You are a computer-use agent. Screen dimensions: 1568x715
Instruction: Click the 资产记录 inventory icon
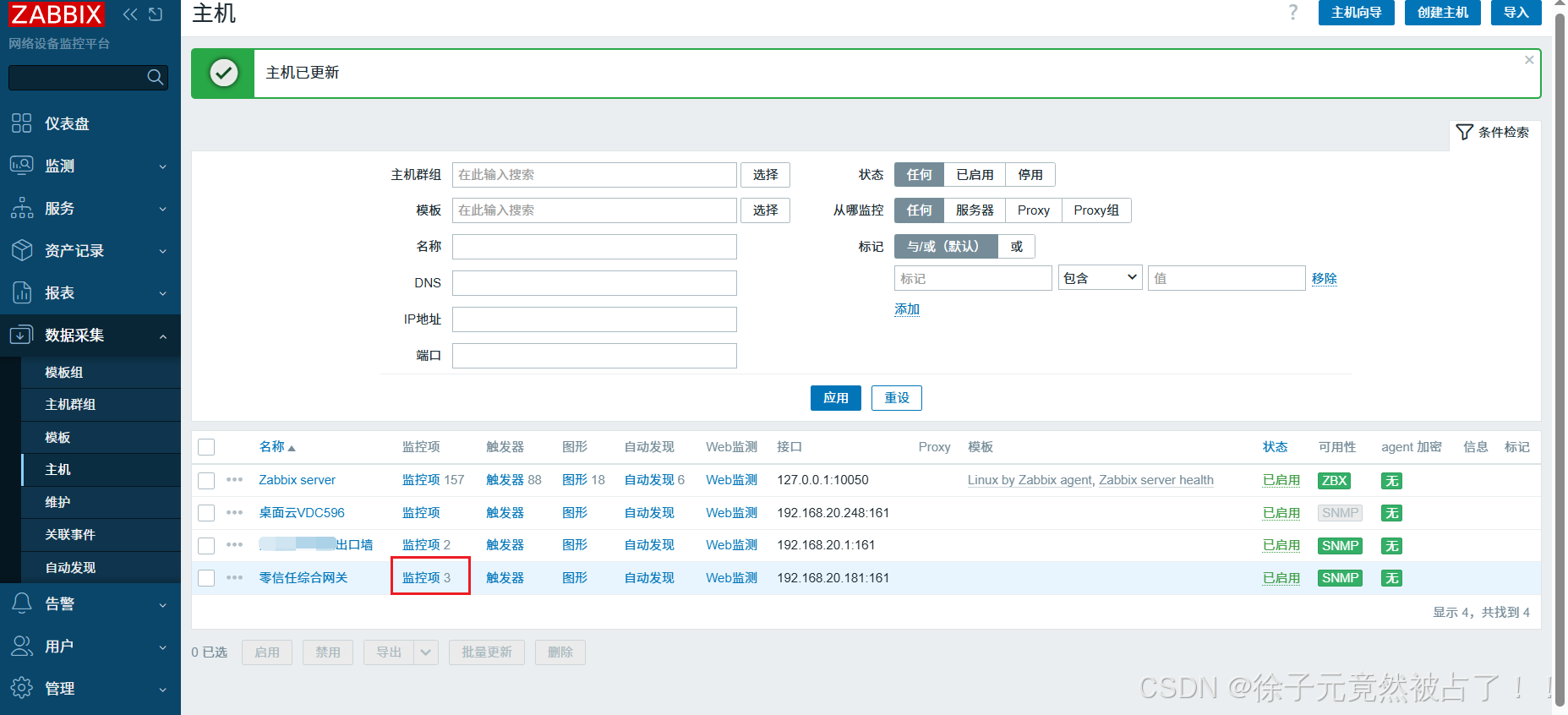point(22,250)
